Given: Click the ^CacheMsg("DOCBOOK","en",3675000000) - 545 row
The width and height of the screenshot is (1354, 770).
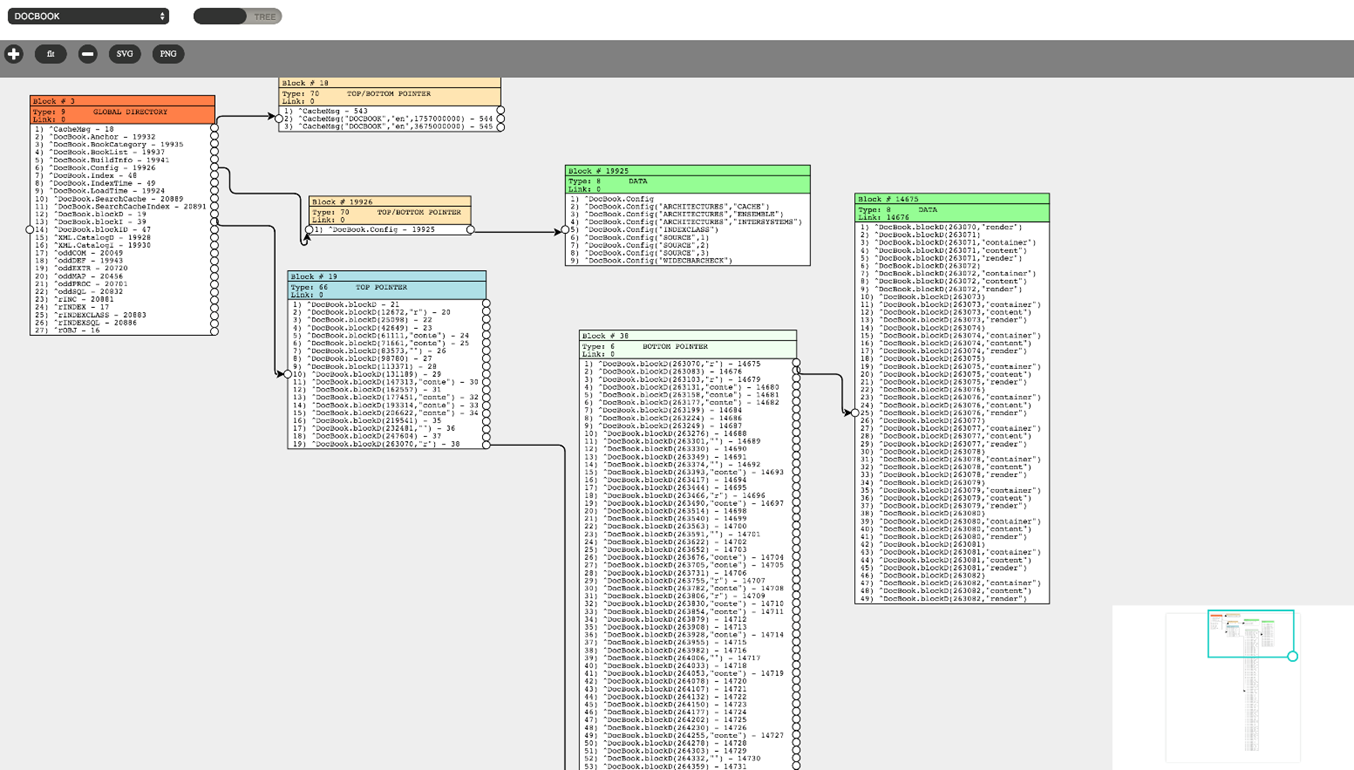Looking at the screenshot, I should tap(389, 127).
